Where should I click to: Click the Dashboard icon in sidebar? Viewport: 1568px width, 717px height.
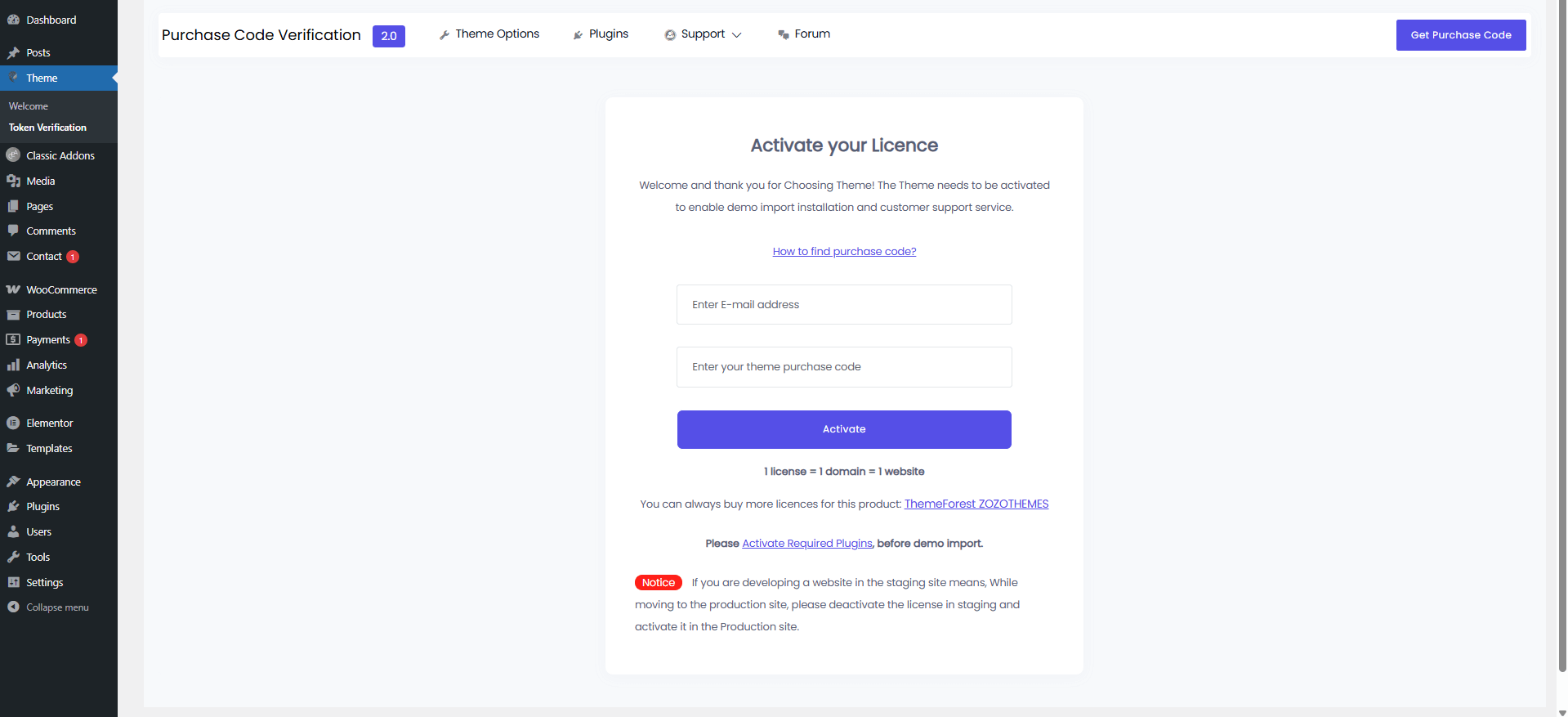pyautogui.click(x=13, y=20)
